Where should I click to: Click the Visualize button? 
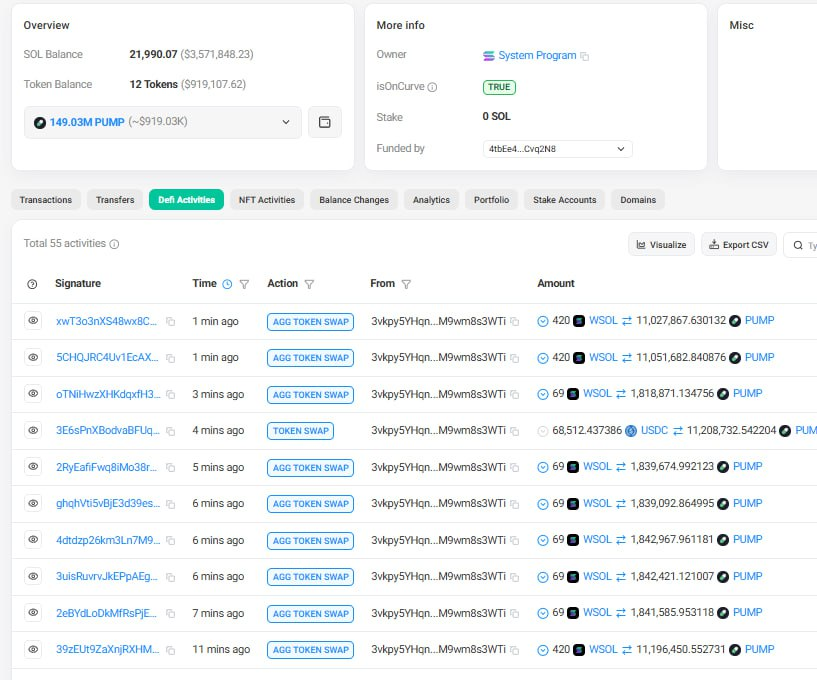coord(661,244)
